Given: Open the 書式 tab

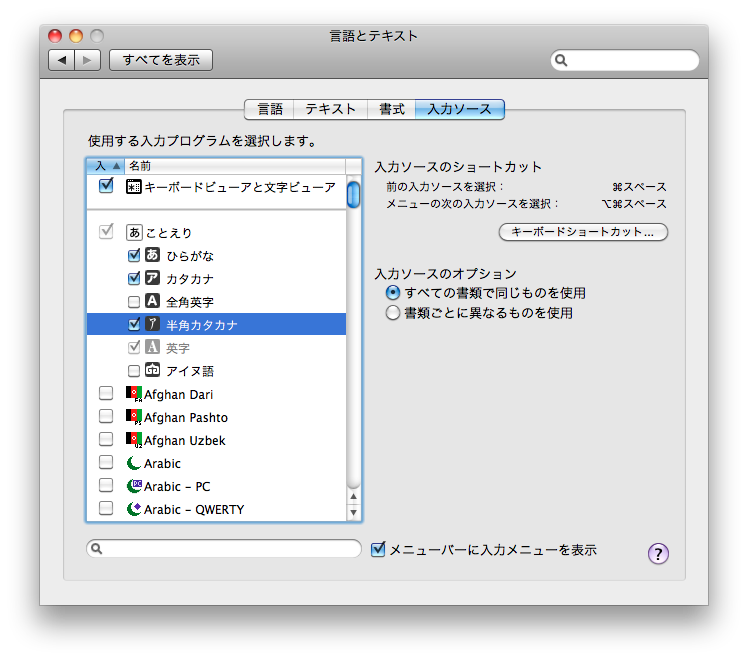Looking at the screenshot, I should (391, 109).
